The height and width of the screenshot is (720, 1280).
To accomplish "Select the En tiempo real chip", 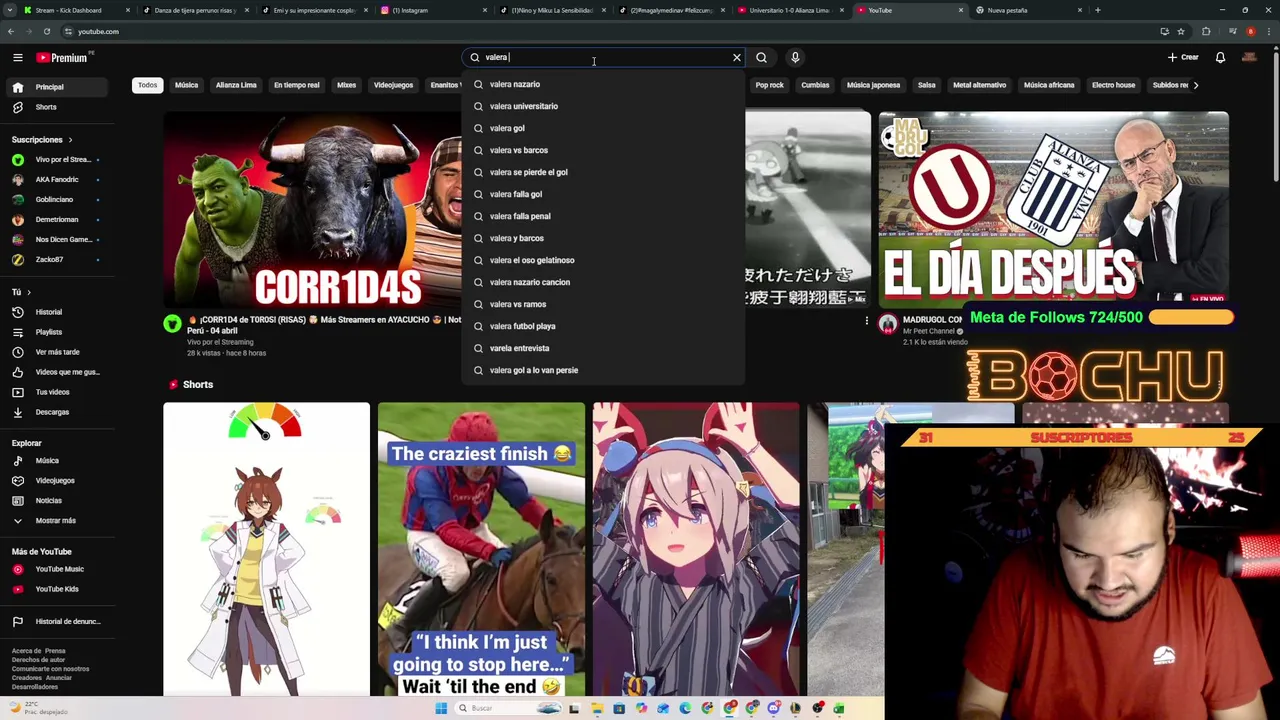I will pyautogui.click(x=297, y=85).
